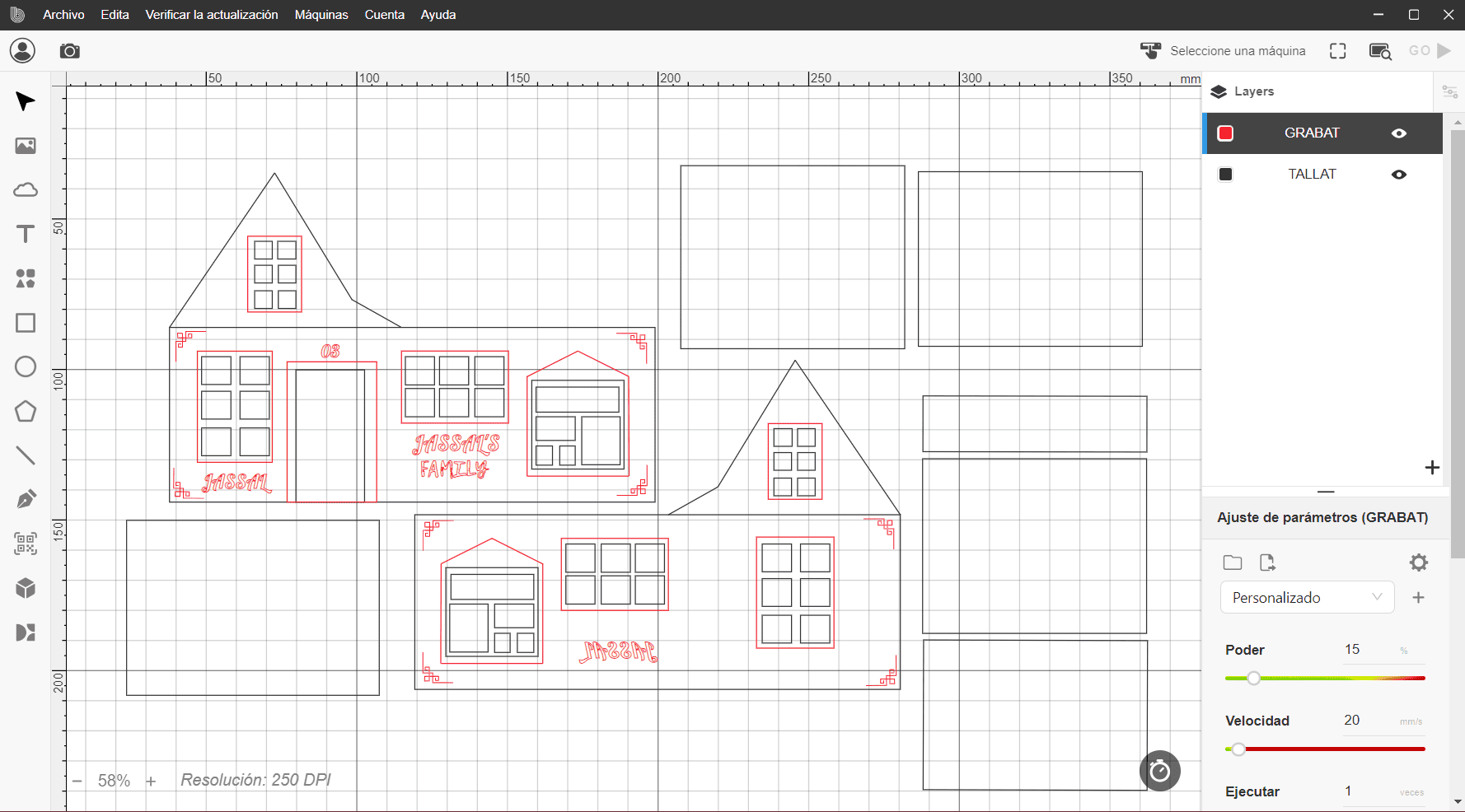Select the Text tool in left toolbar
The height and width of the screenshot is (812, 1465).
coord(26,235)
